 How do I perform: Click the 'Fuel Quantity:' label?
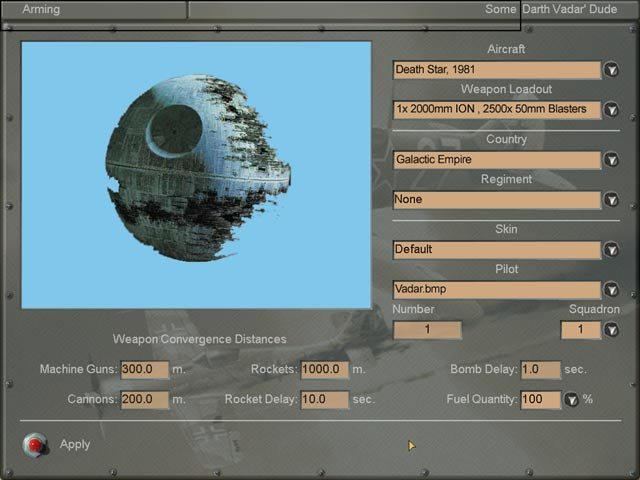click(482, 399)
